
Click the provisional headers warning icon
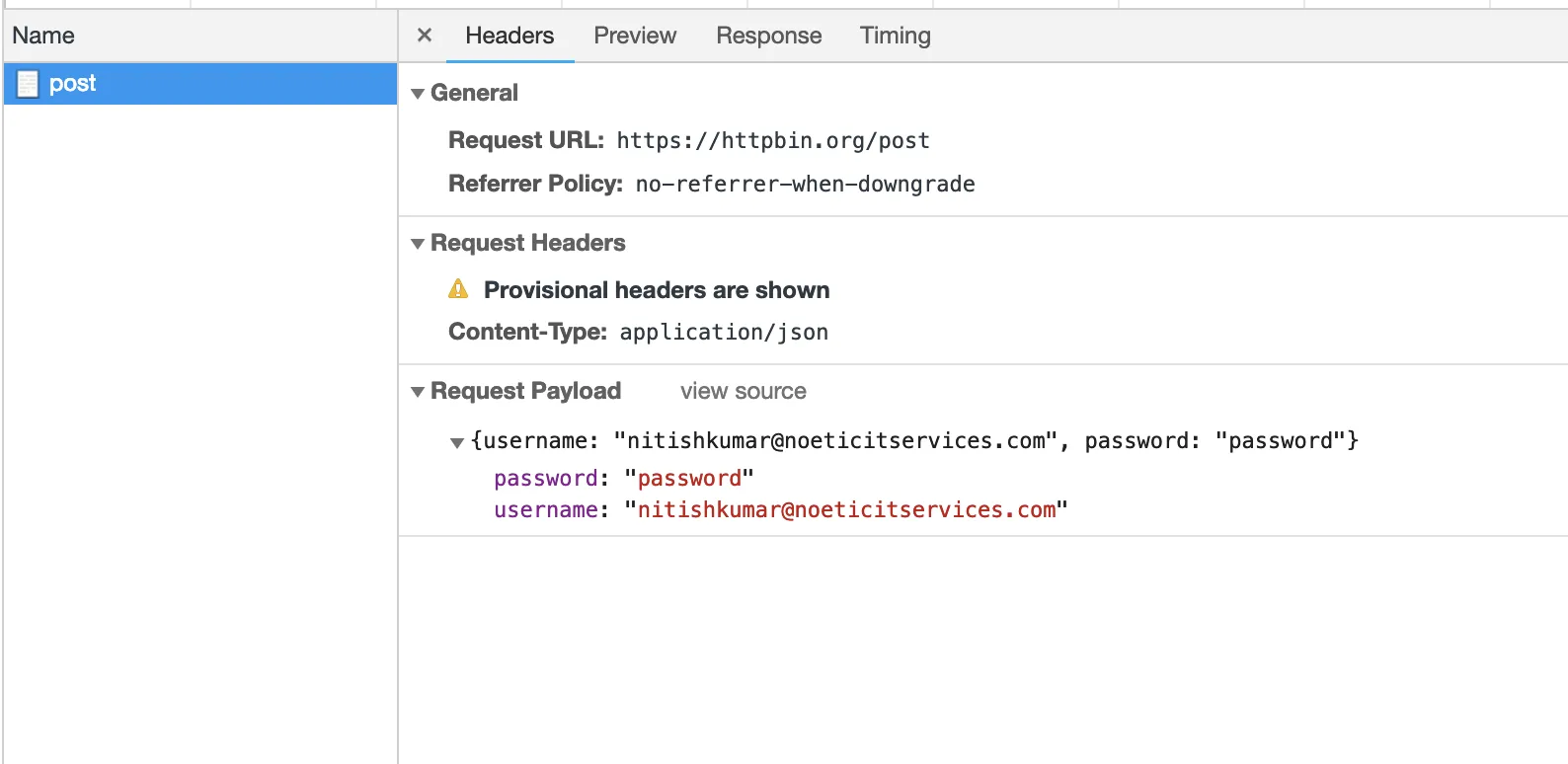pos(458,289)
